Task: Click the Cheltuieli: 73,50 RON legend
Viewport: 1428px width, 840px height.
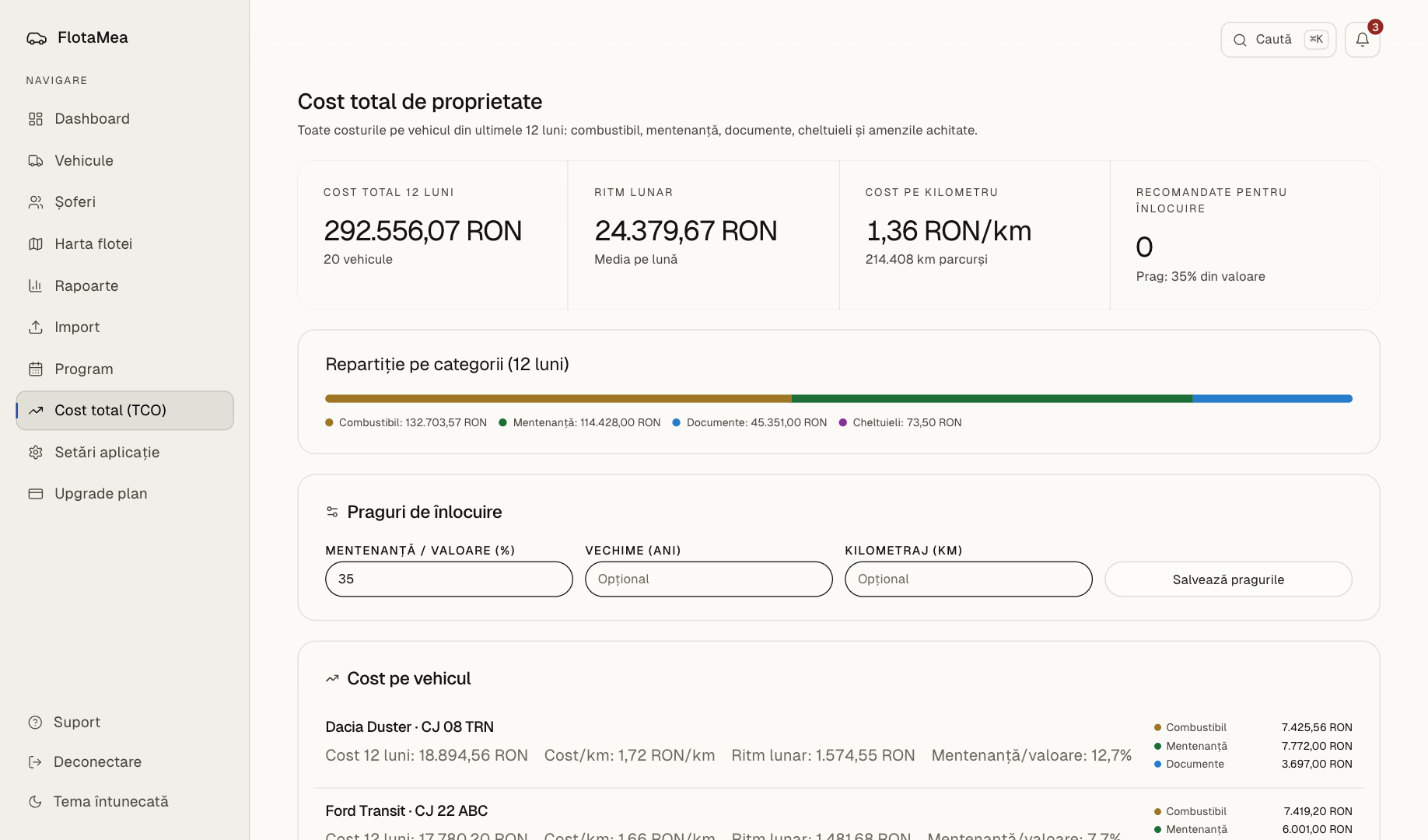Action: [x=900, y=423]
